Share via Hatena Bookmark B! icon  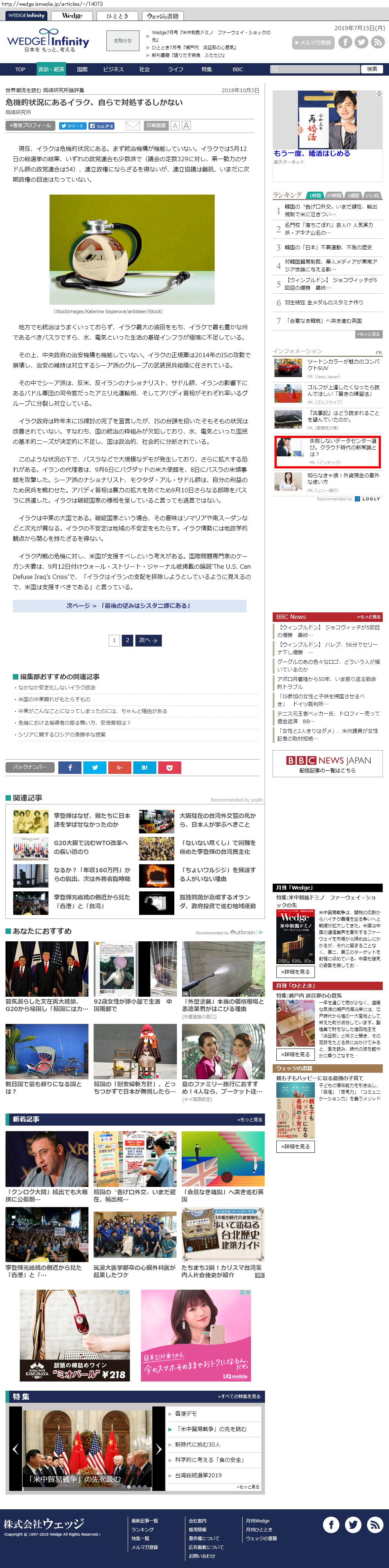pos(144,767)
